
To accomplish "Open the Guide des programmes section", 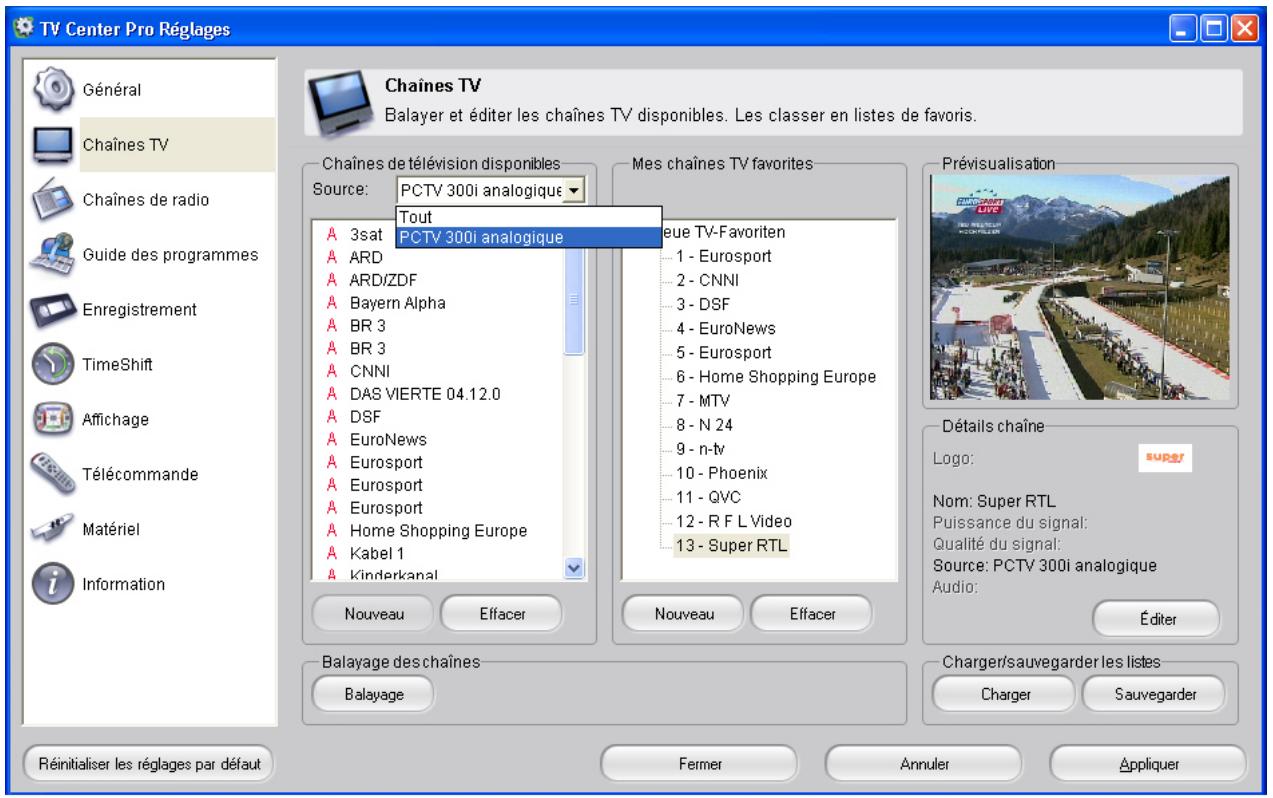I will tap(171, 254).
